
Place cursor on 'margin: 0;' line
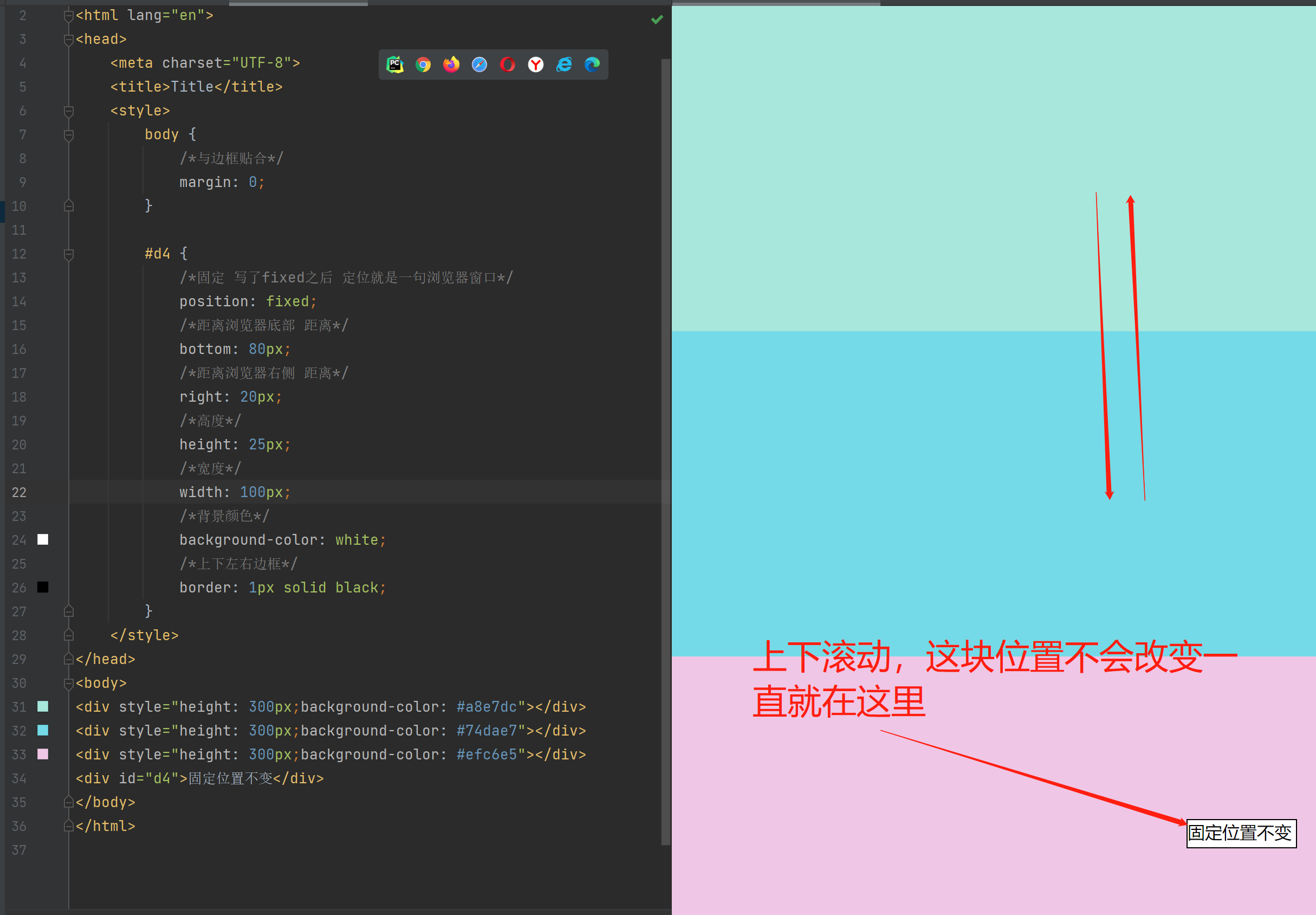coord(222,182)
